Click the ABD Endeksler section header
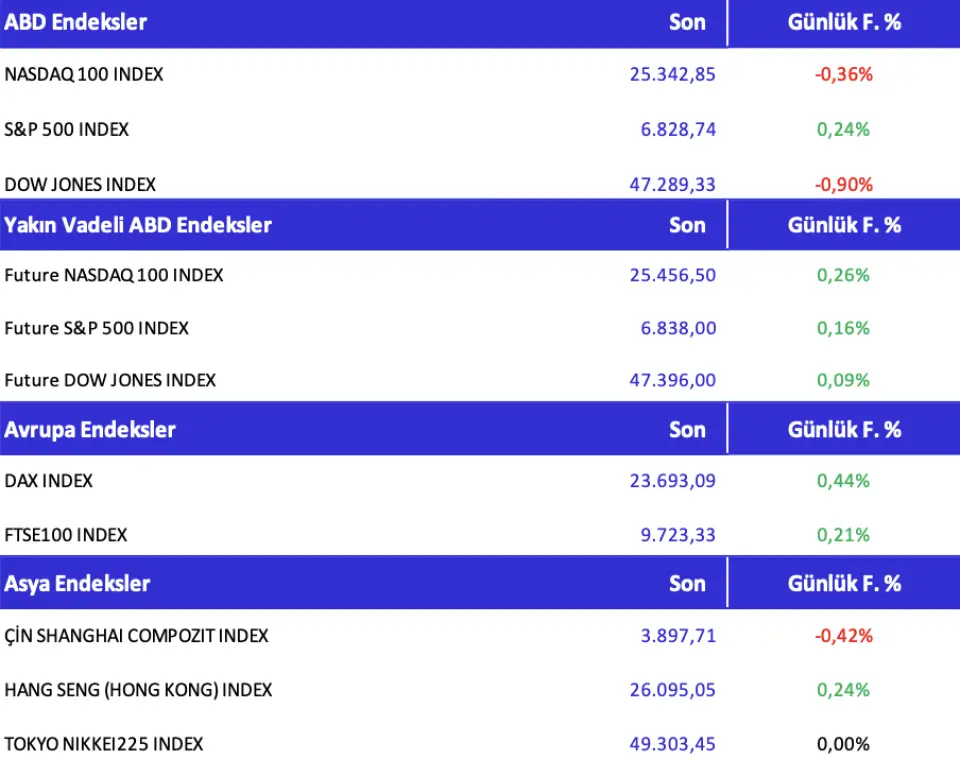The width and height of the screenshot is (960, 760). (76, 22)
